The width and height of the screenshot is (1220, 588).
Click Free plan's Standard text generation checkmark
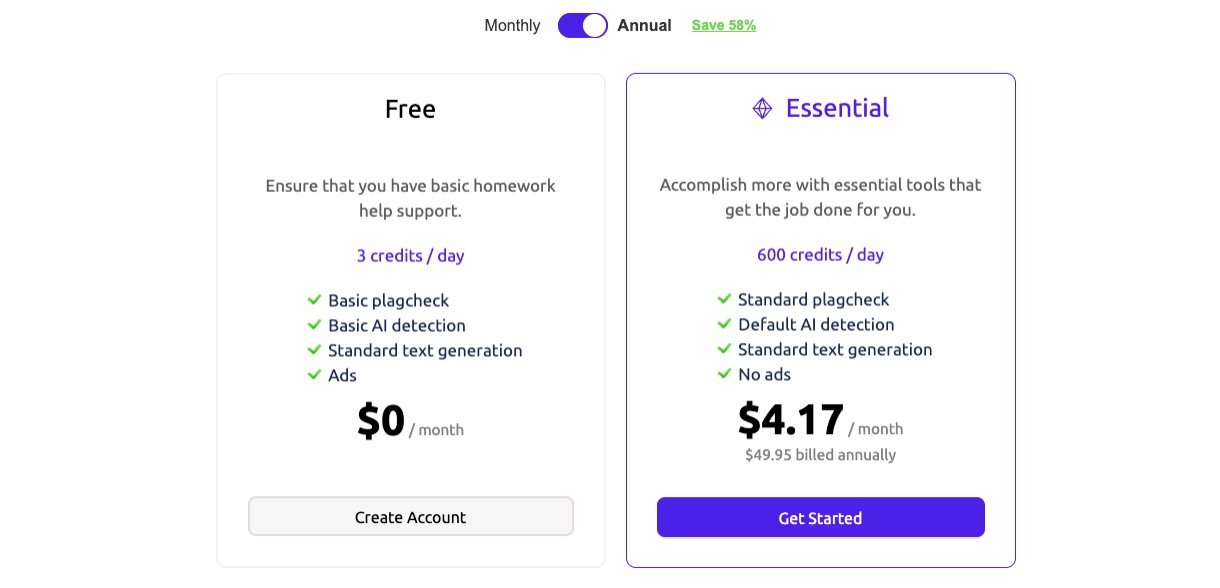tap(314, 350)
